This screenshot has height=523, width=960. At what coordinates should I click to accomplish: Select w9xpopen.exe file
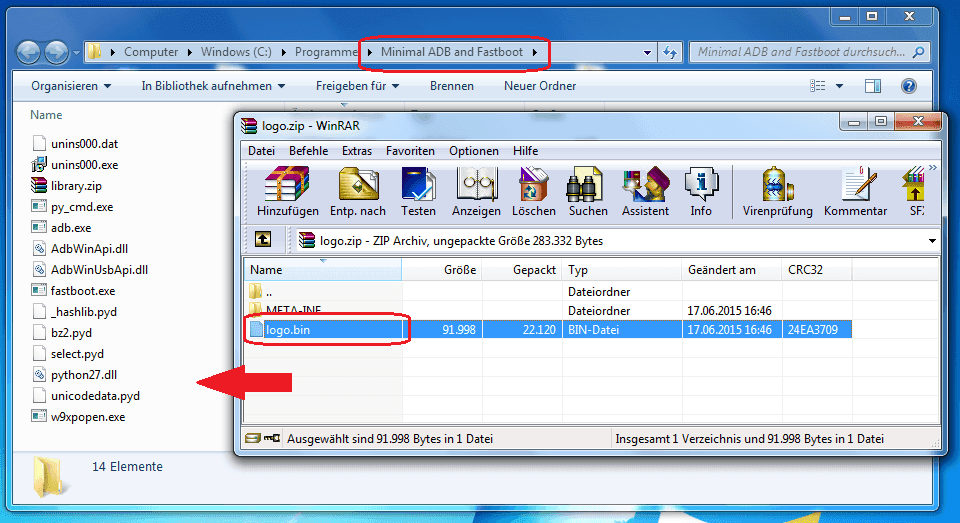(x=78, y=417)
